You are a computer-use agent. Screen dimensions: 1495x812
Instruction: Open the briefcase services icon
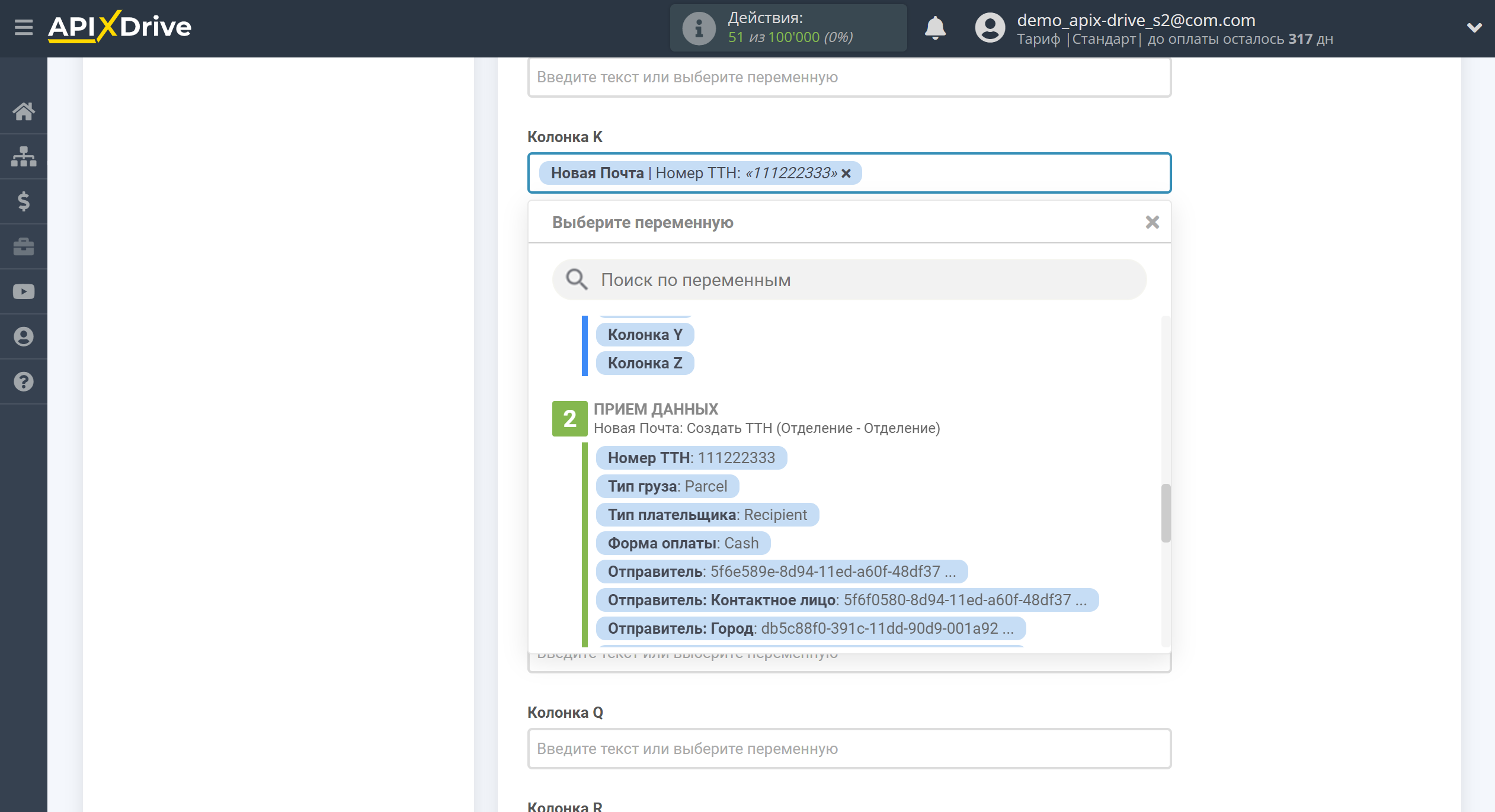click(x=24, y=246)
